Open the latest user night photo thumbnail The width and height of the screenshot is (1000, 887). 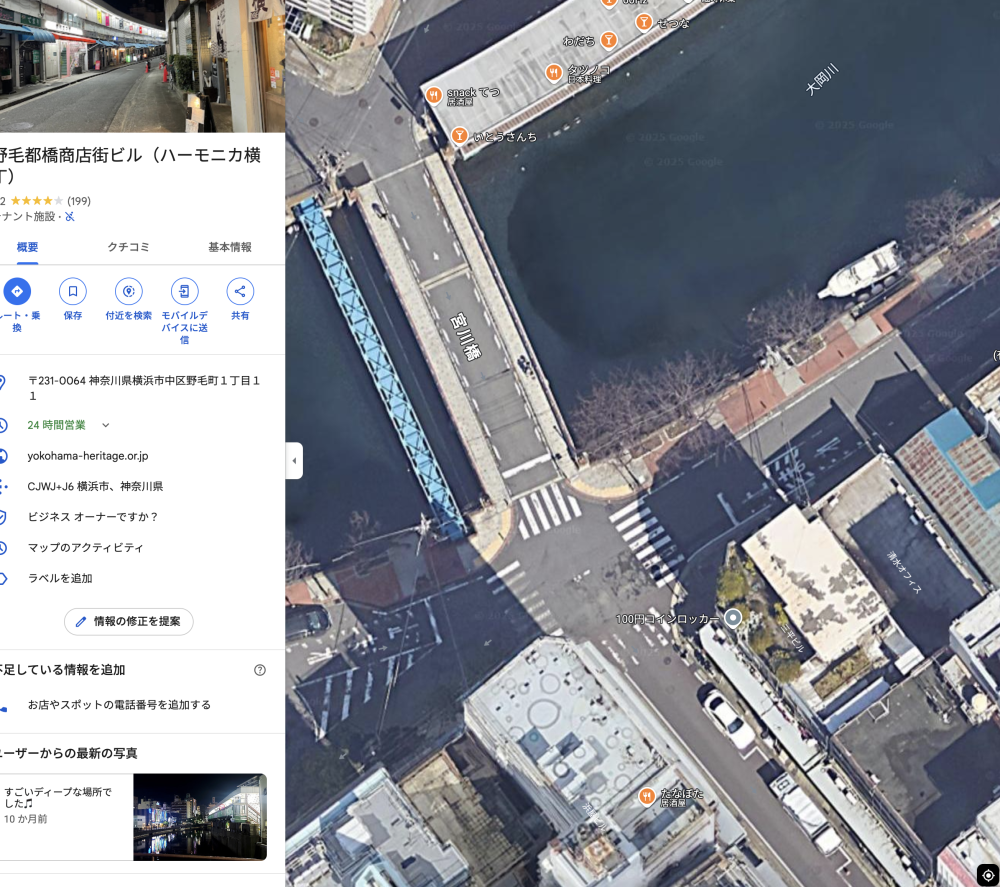(x=200, y=817)
